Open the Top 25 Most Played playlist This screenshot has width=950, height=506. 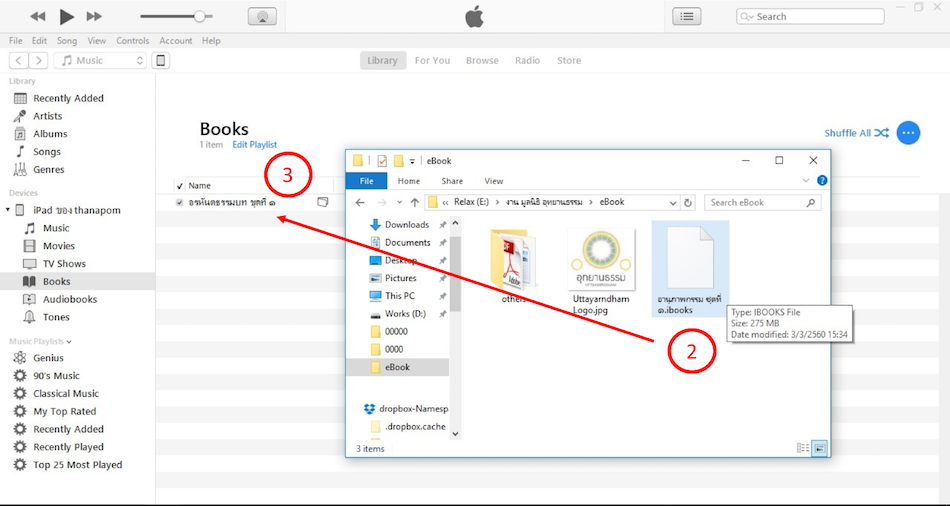78,465
